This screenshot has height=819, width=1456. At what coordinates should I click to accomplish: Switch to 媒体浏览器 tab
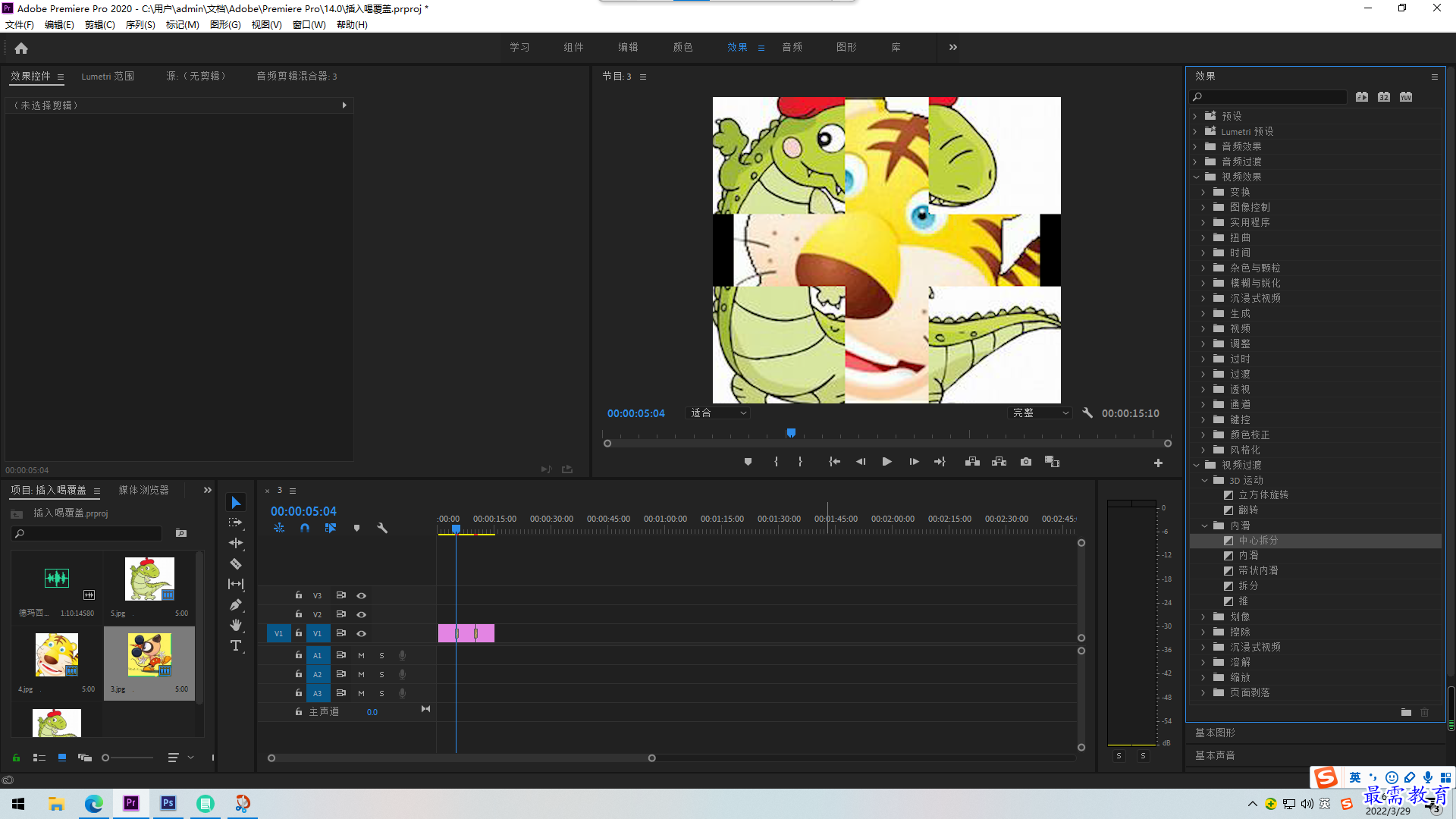143,491
